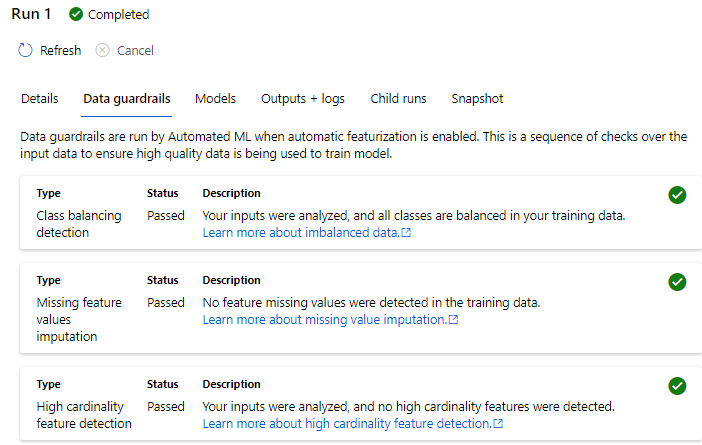Viewport: 702px width, 445px height.
Task: Click green check icon for Missing feature values
Action: coord(677,282)
